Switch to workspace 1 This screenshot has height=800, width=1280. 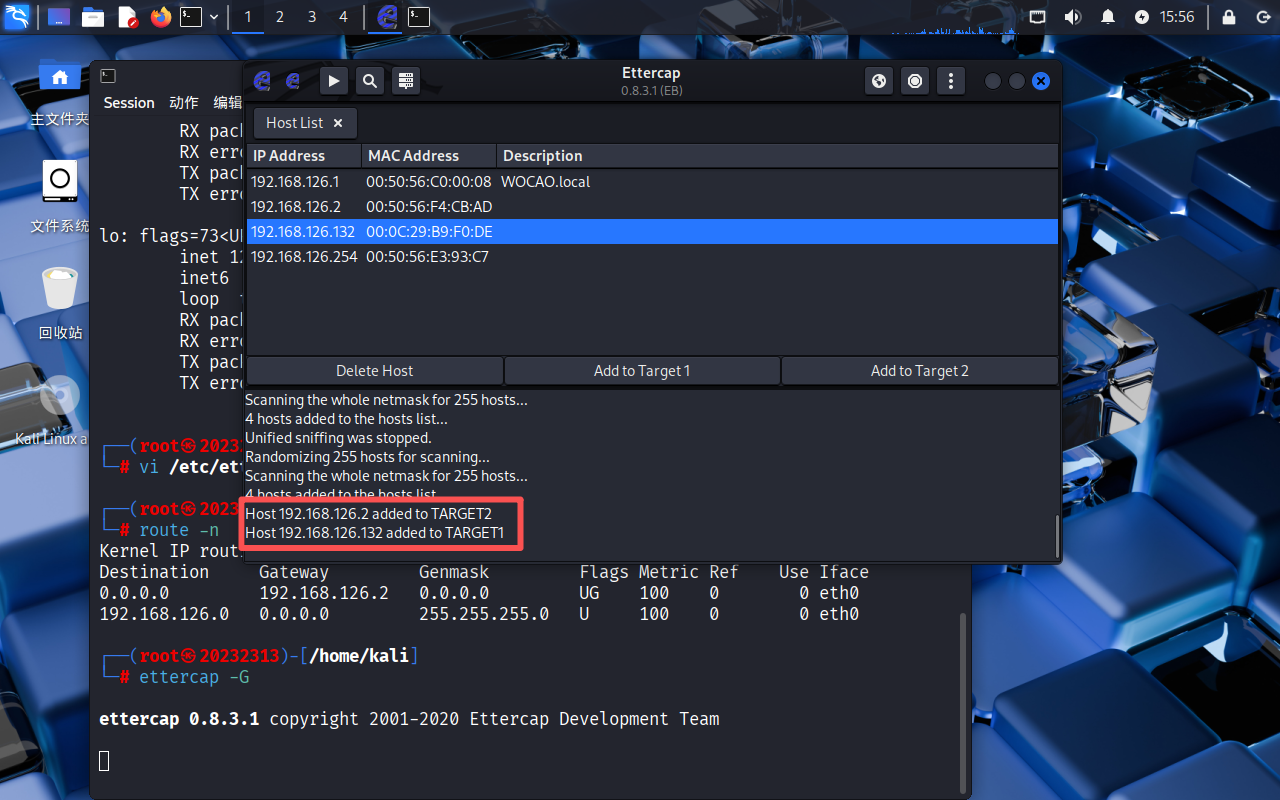tap(248, 17)
